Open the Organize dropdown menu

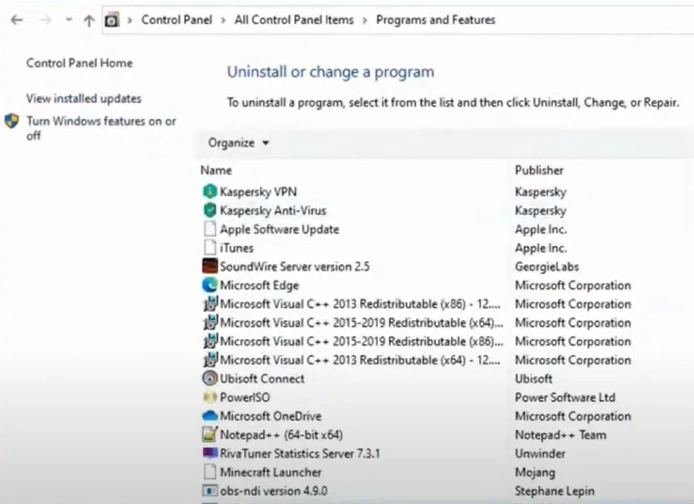[x=239, y=143]
